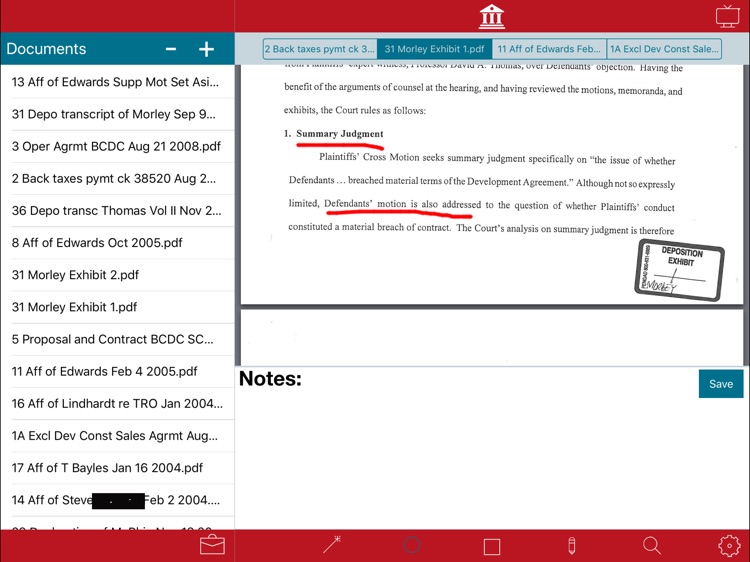Image resolution: width=750 pixels, height=562 pixels.
Task: Switch to the 1A Excl Dev Const Sale tab
Action: (x=664, y=49)
